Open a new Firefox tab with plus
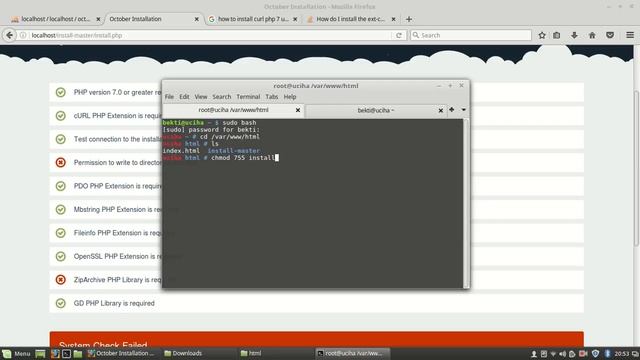 [409, 19]
